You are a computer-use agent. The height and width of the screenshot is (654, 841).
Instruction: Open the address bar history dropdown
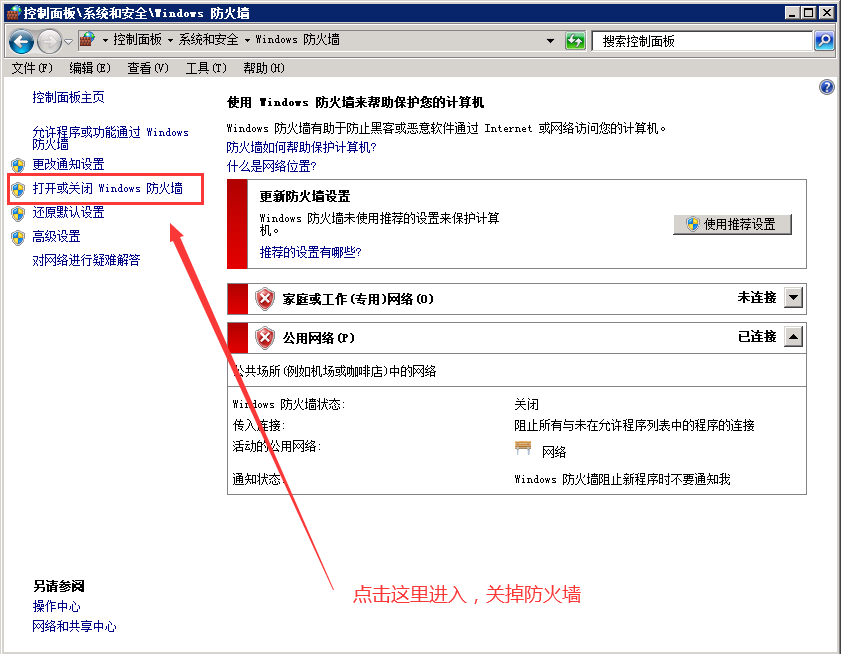(550, 41)
